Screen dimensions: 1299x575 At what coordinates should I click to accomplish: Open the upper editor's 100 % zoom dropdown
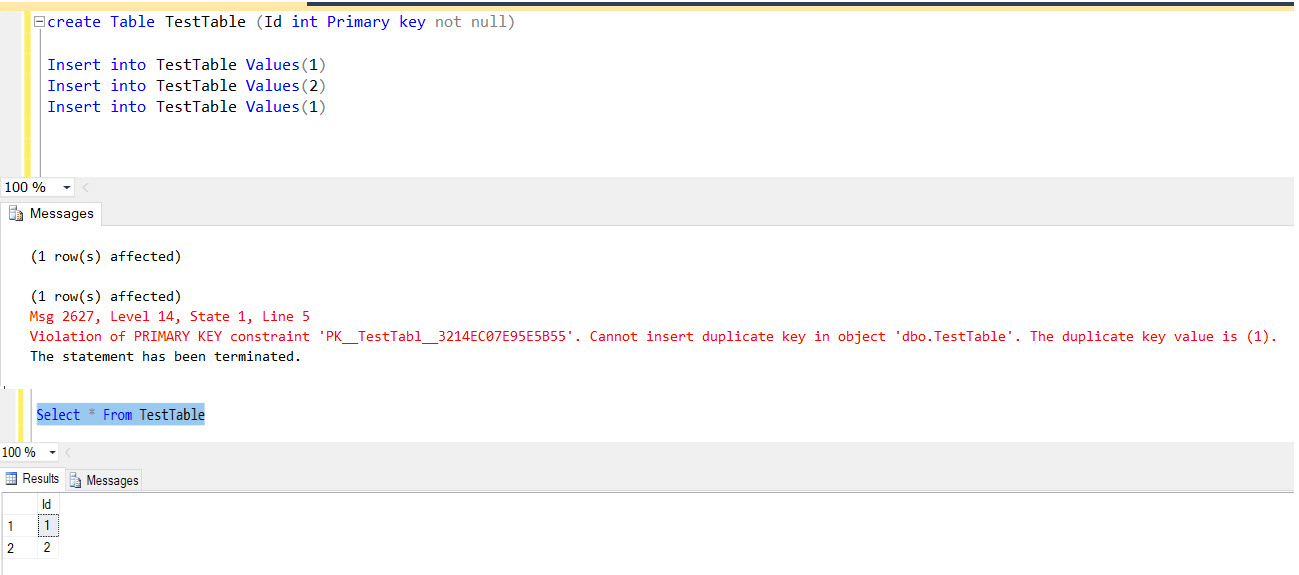[67, 188]
